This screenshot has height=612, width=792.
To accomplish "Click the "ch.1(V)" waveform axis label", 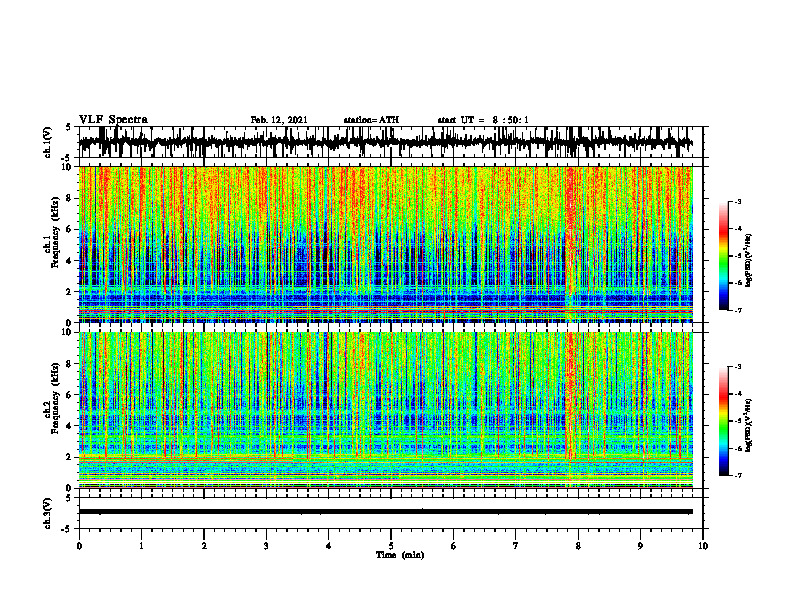I will [x=48, y=142].
